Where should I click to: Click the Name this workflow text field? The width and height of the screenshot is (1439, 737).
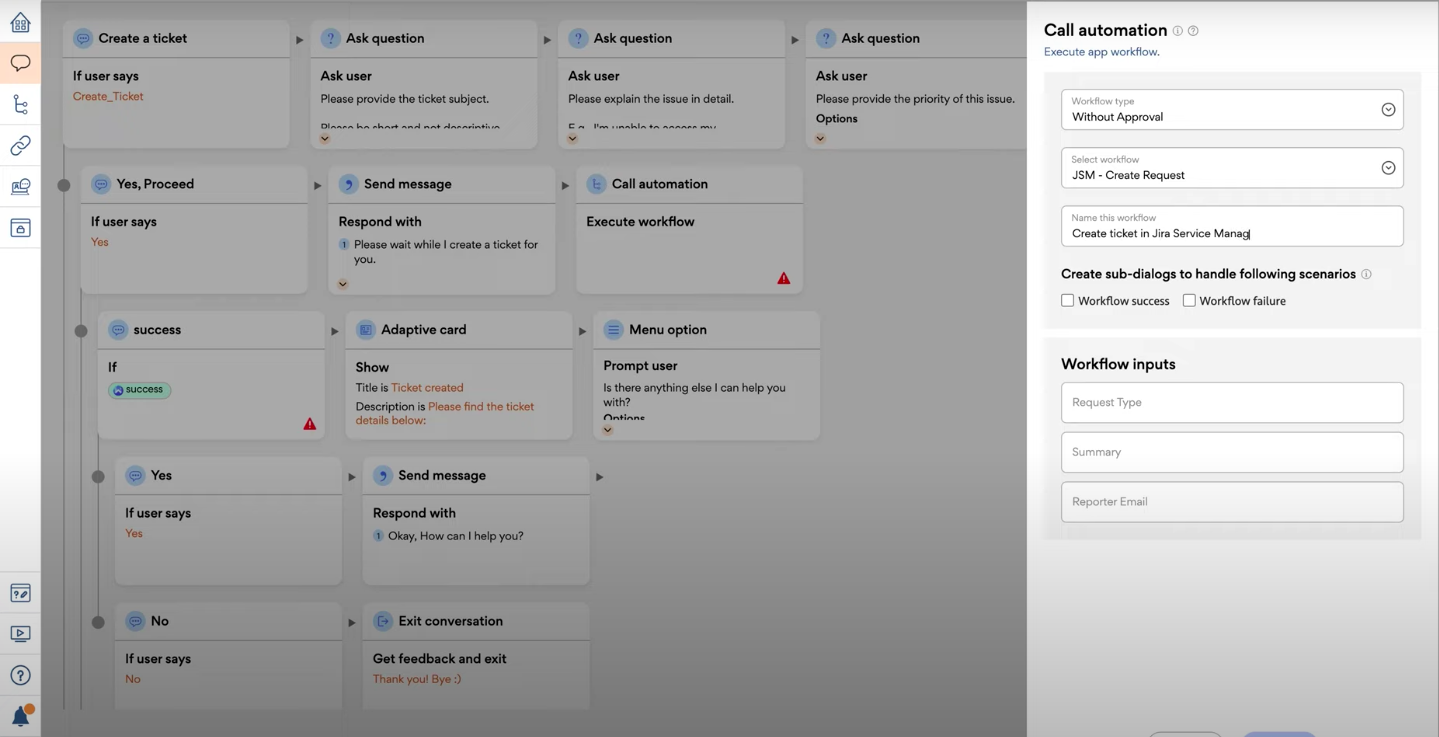[x=1231, y=233]
